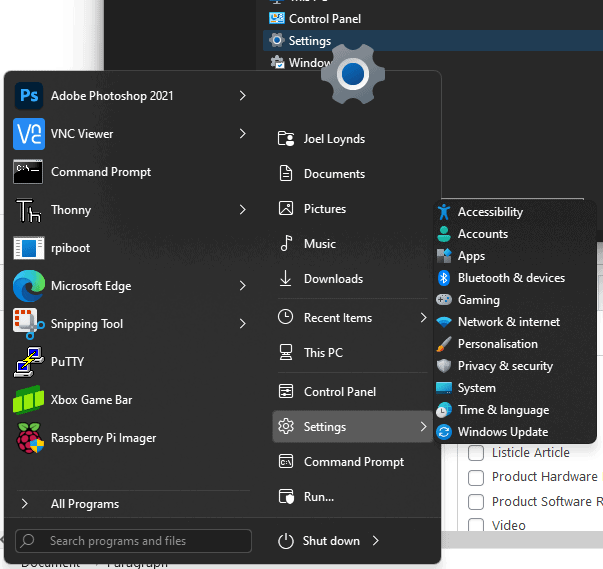Open rpiboot program icon
This screenshot has height=569, width=603.
tap(29, 248)
